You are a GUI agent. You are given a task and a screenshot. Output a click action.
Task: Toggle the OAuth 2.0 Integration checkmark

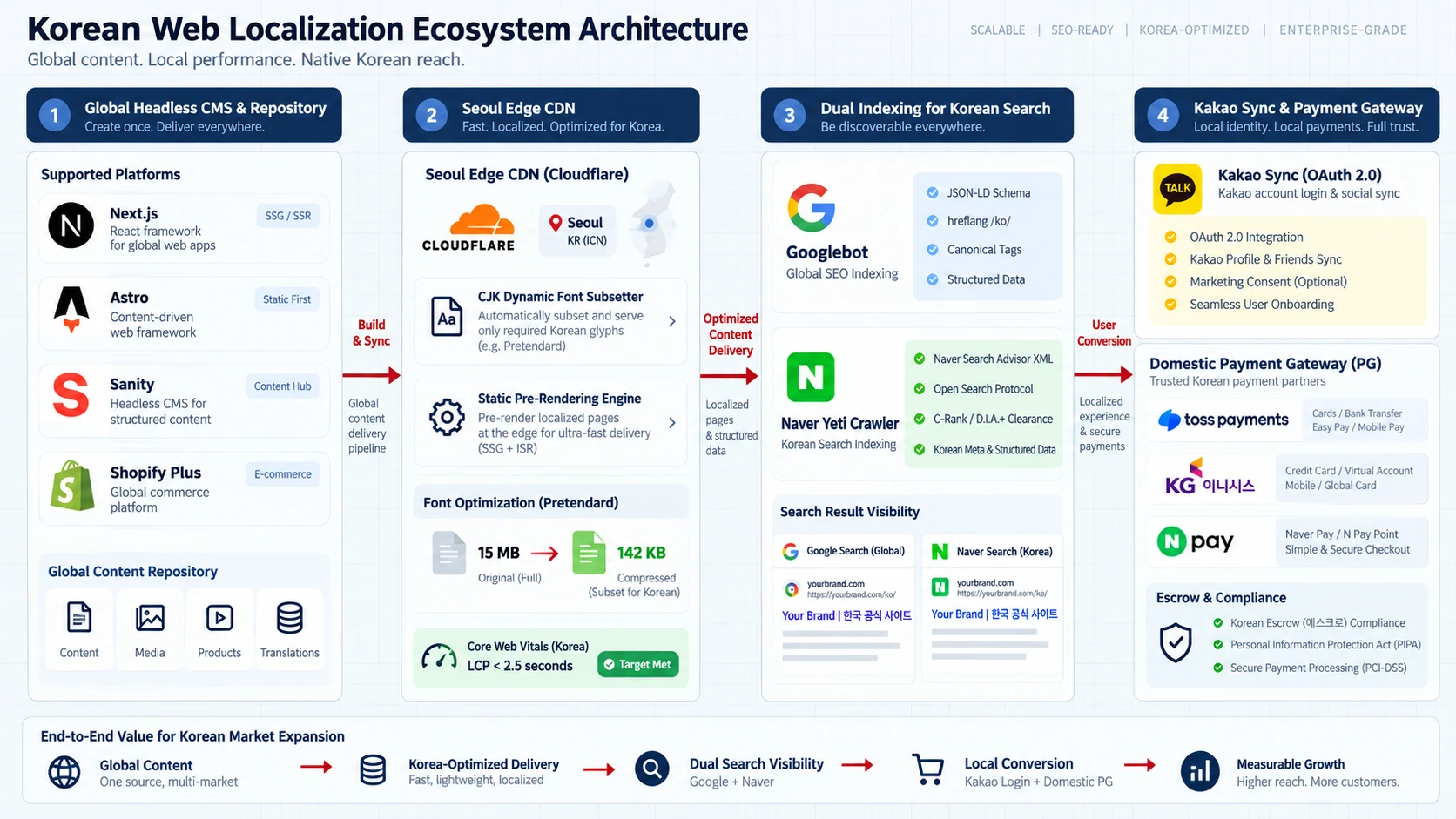click(1171, 237)
